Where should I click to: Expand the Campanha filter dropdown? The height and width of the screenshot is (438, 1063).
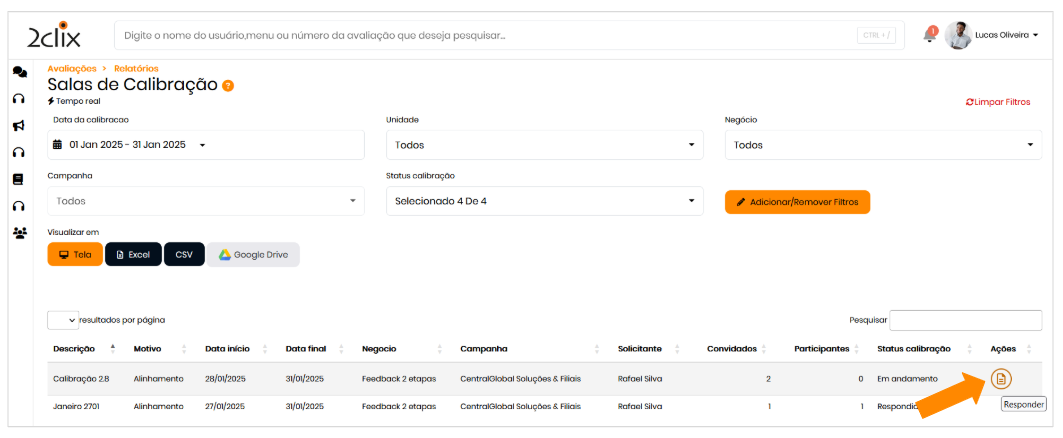(206, 201)
